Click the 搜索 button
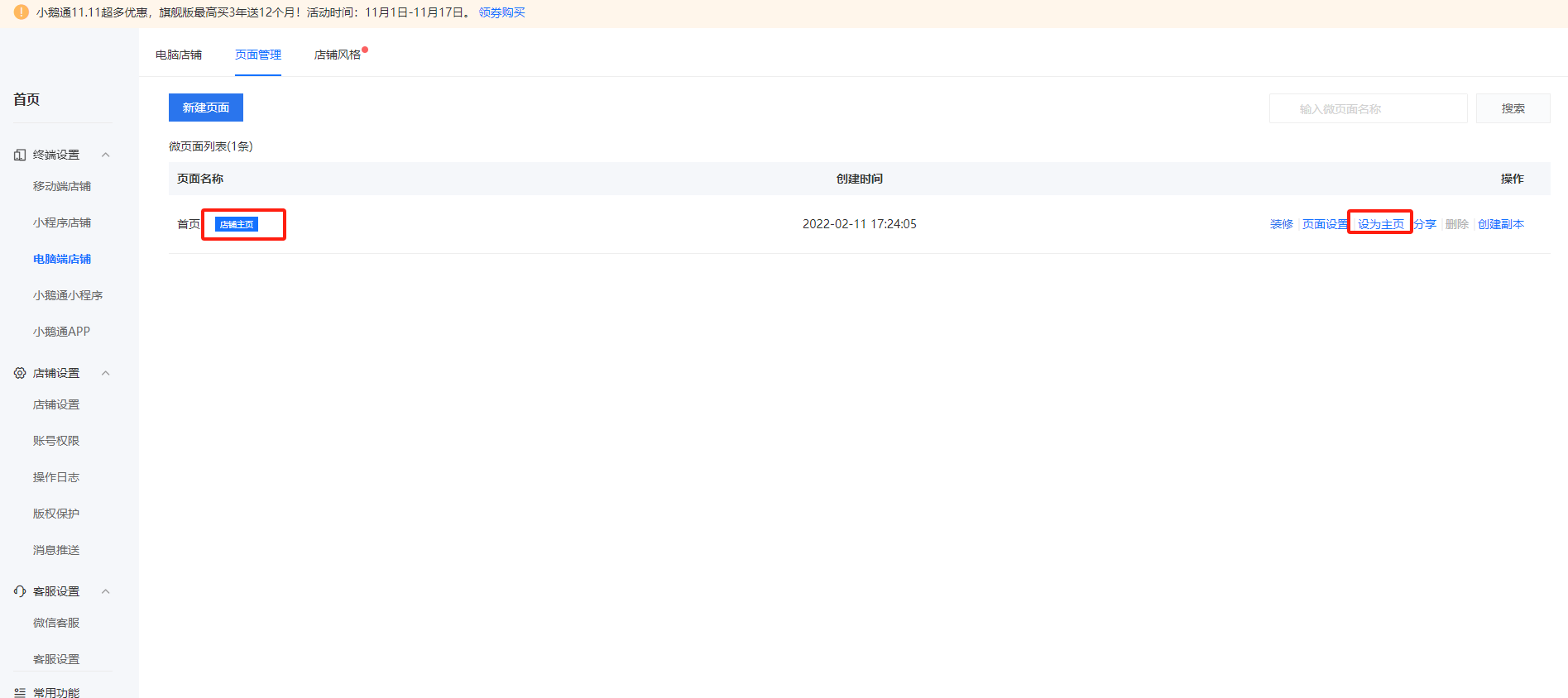 click(1513, 108)
